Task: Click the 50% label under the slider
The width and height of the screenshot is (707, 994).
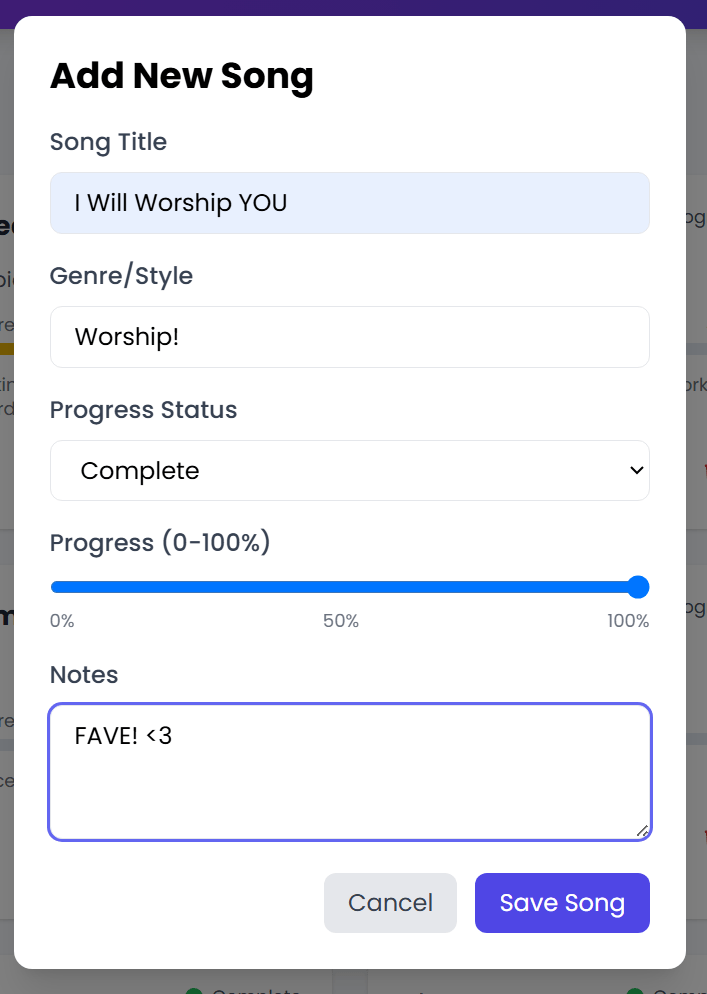Action: 341,621
